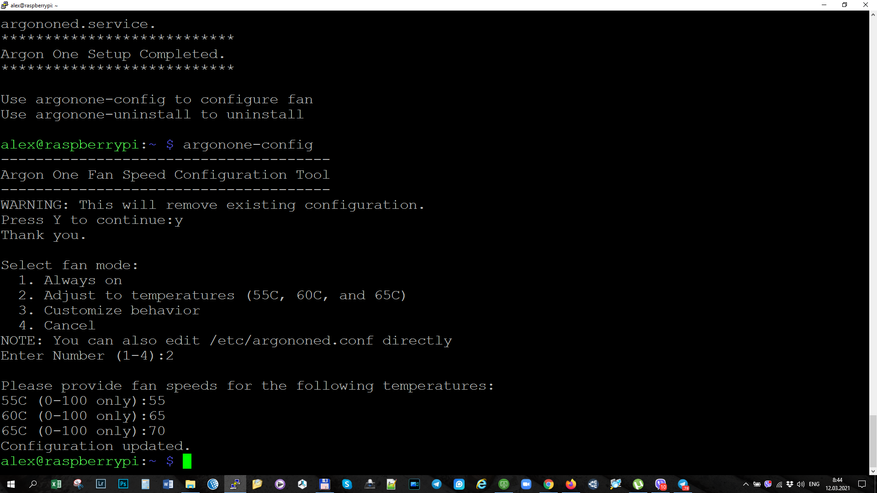This screenshot has width=877, height=493.
Task: Click the green terminal cursor block
Action: click(187, 461)
